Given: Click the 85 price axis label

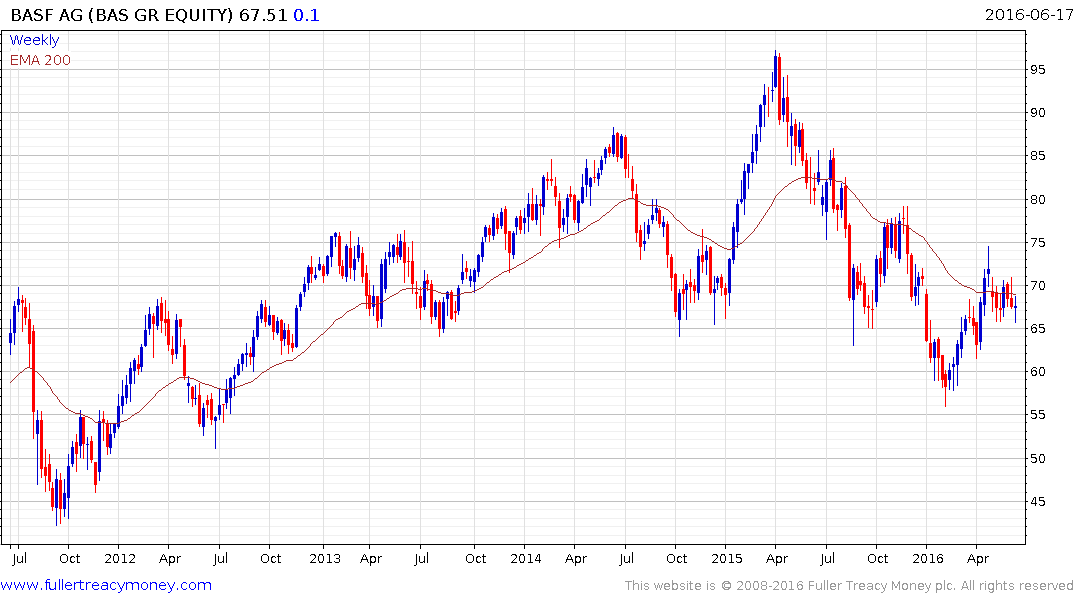Looking at the screenshot, I should [x=1038, y=156].
